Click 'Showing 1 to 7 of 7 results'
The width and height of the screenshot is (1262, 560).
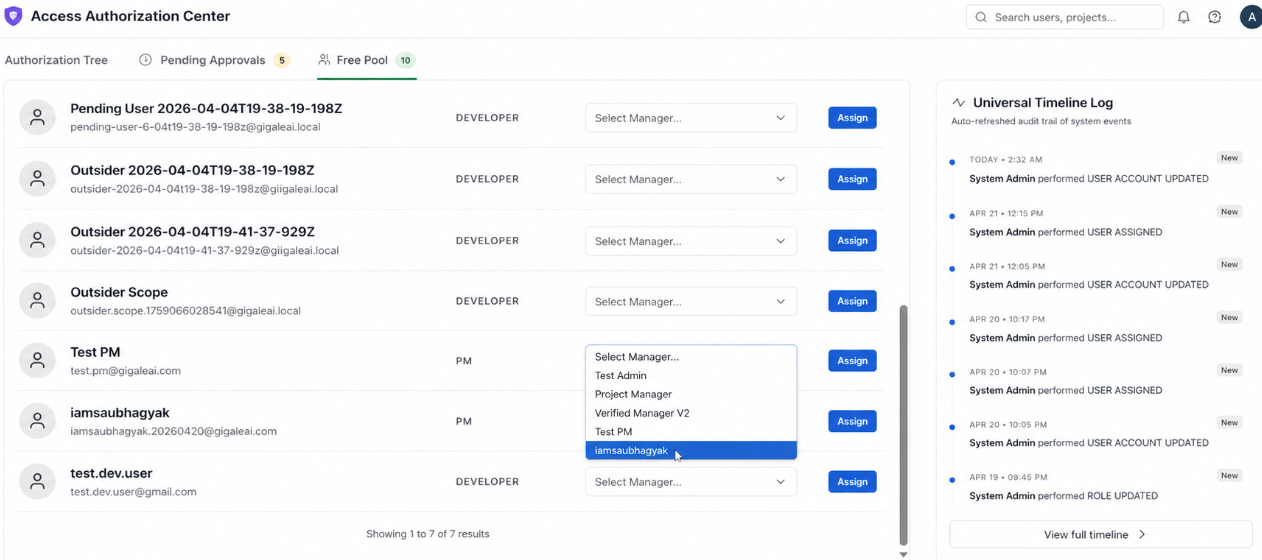[428, 534]
